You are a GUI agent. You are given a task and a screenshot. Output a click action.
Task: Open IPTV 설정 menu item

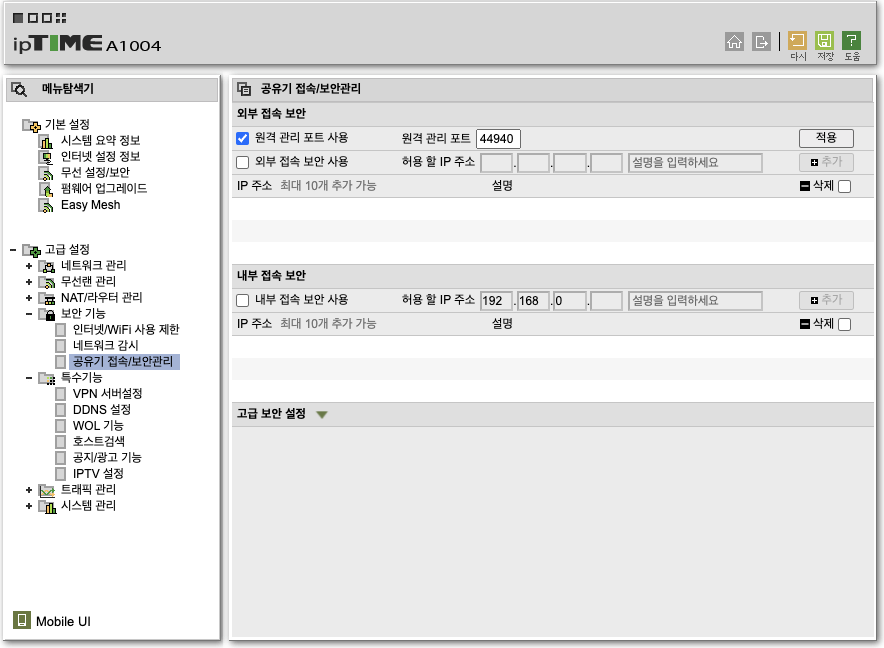point(98,474)
